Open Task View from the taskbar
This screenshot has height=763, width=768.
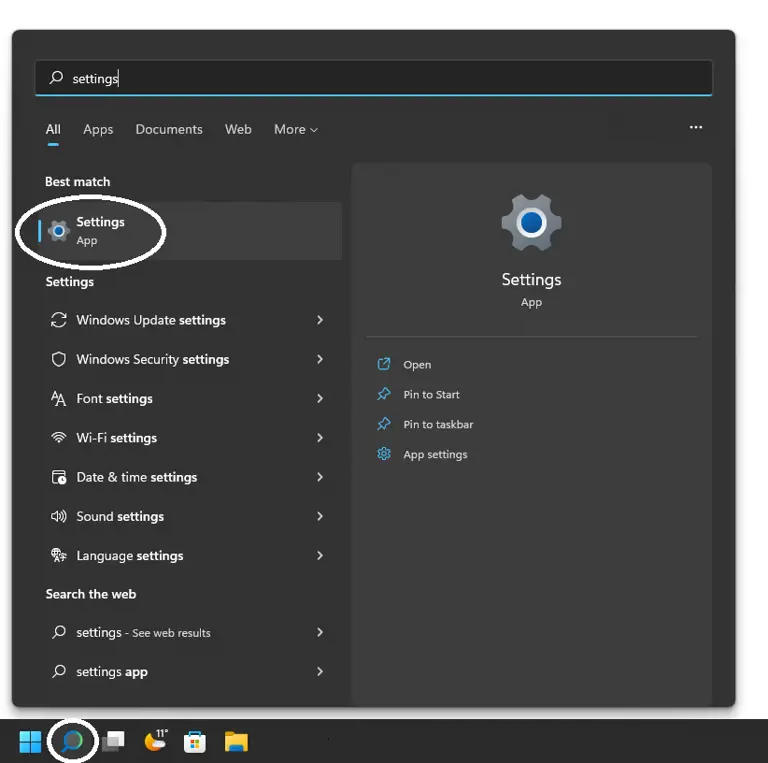[113, 742]
